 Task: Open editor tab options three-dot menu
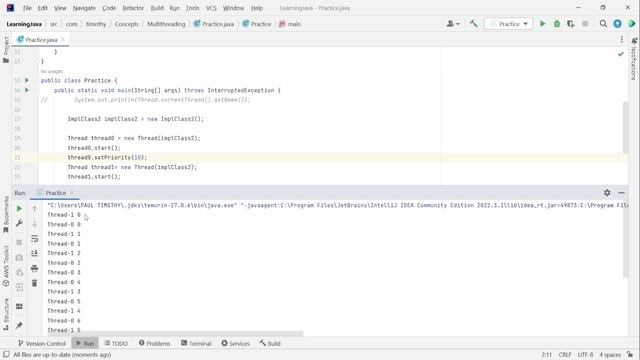(x=621, y=39)
